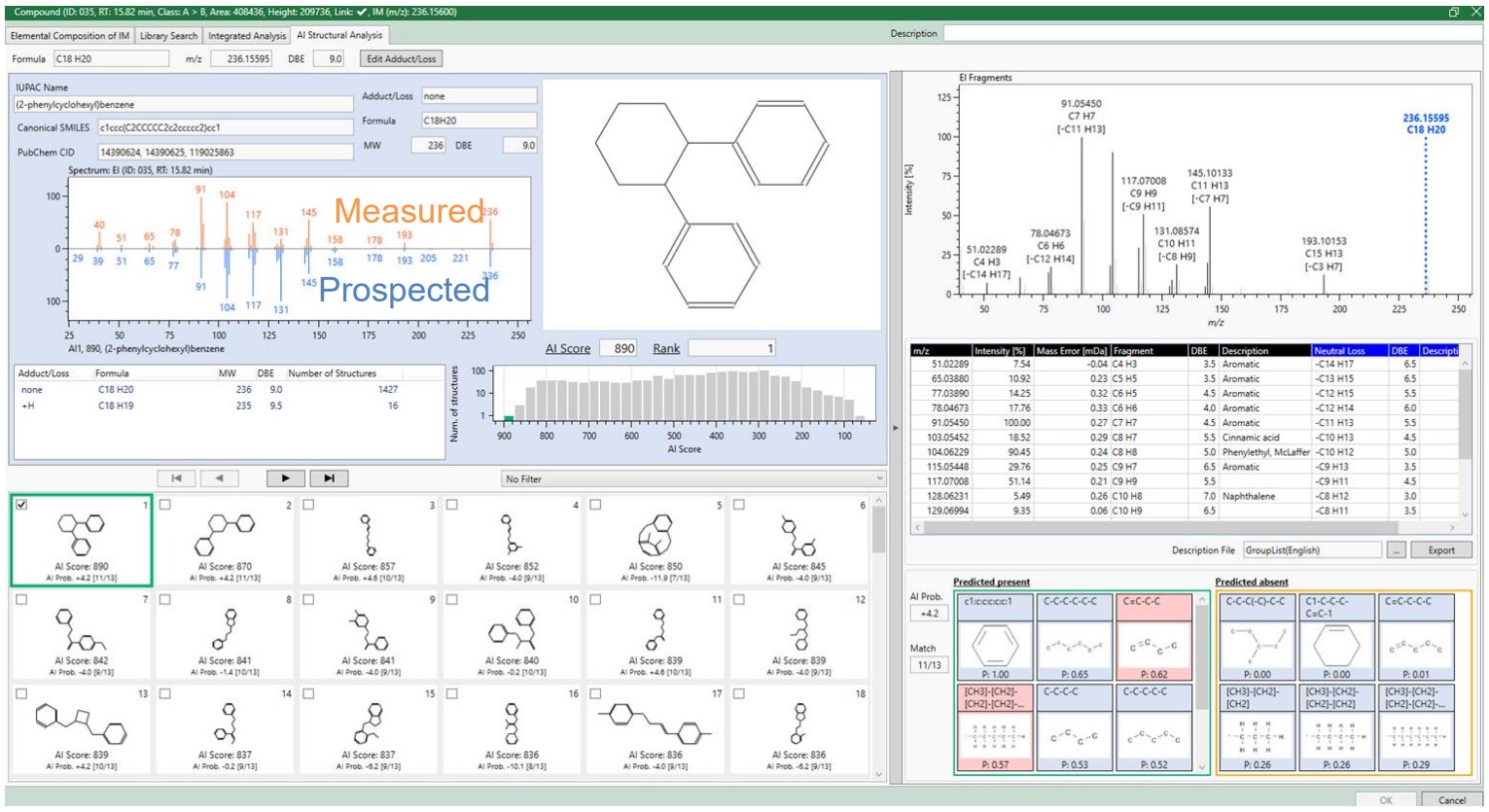Click the browse button beside Description File
Image resolution: width=1489 pixels, height=812 pixels.
click(x=1397, y=550)
